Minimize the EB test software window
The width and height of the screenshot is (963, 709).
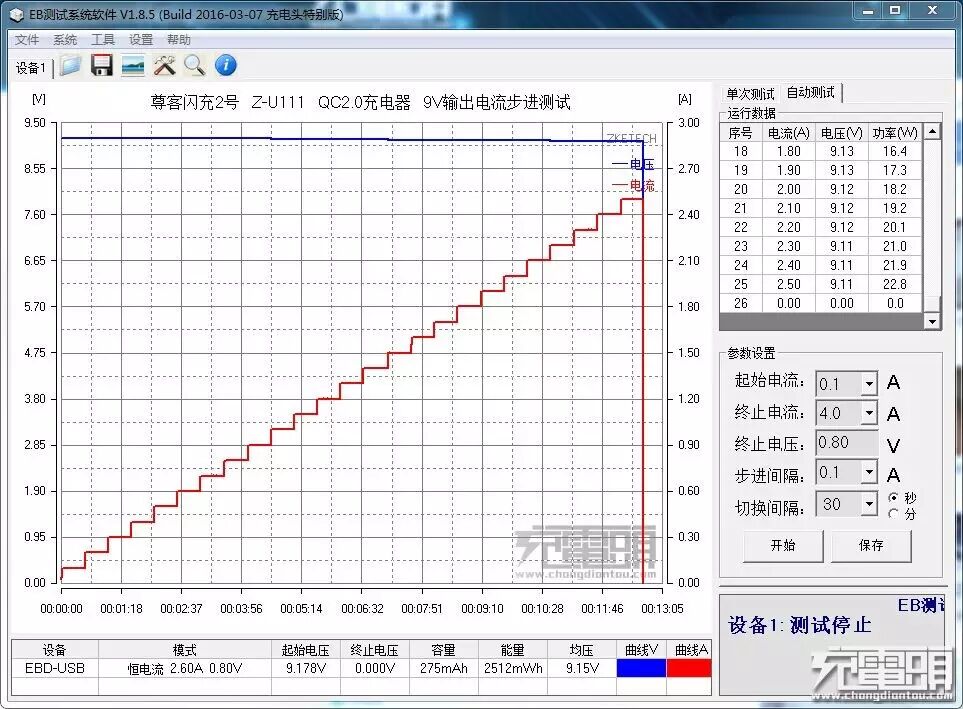tap(868, 11)
